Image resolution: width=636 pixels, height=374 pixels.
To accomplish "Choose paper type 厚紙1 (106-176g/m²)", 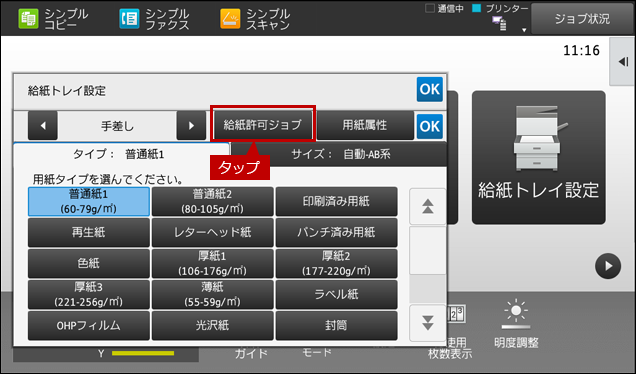I will coord(213,263).
